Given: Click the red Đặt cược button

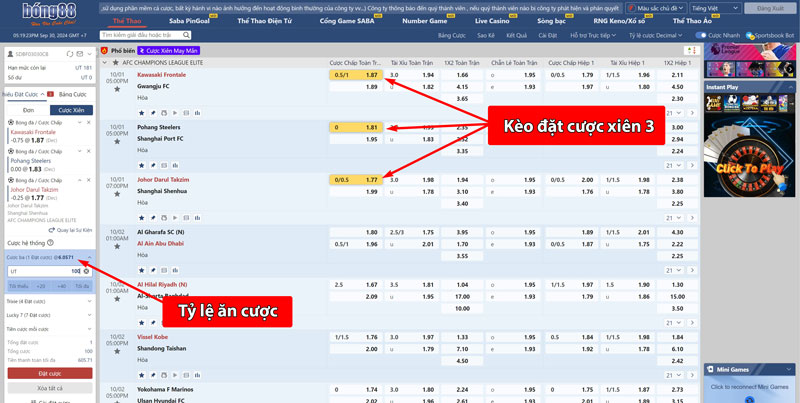Looking at the screenshot, I should coord(50,373).
